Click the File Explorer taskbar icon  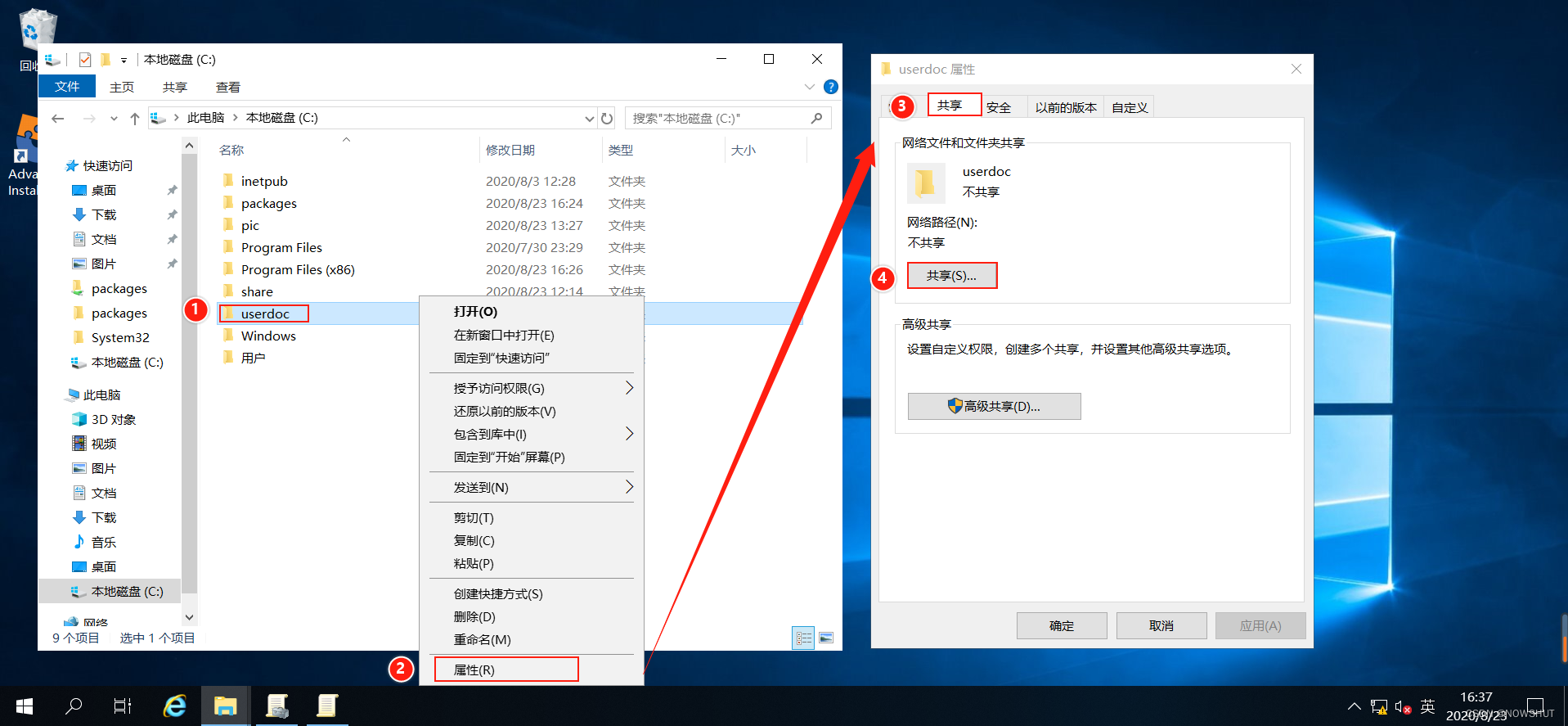click(226, 706)
